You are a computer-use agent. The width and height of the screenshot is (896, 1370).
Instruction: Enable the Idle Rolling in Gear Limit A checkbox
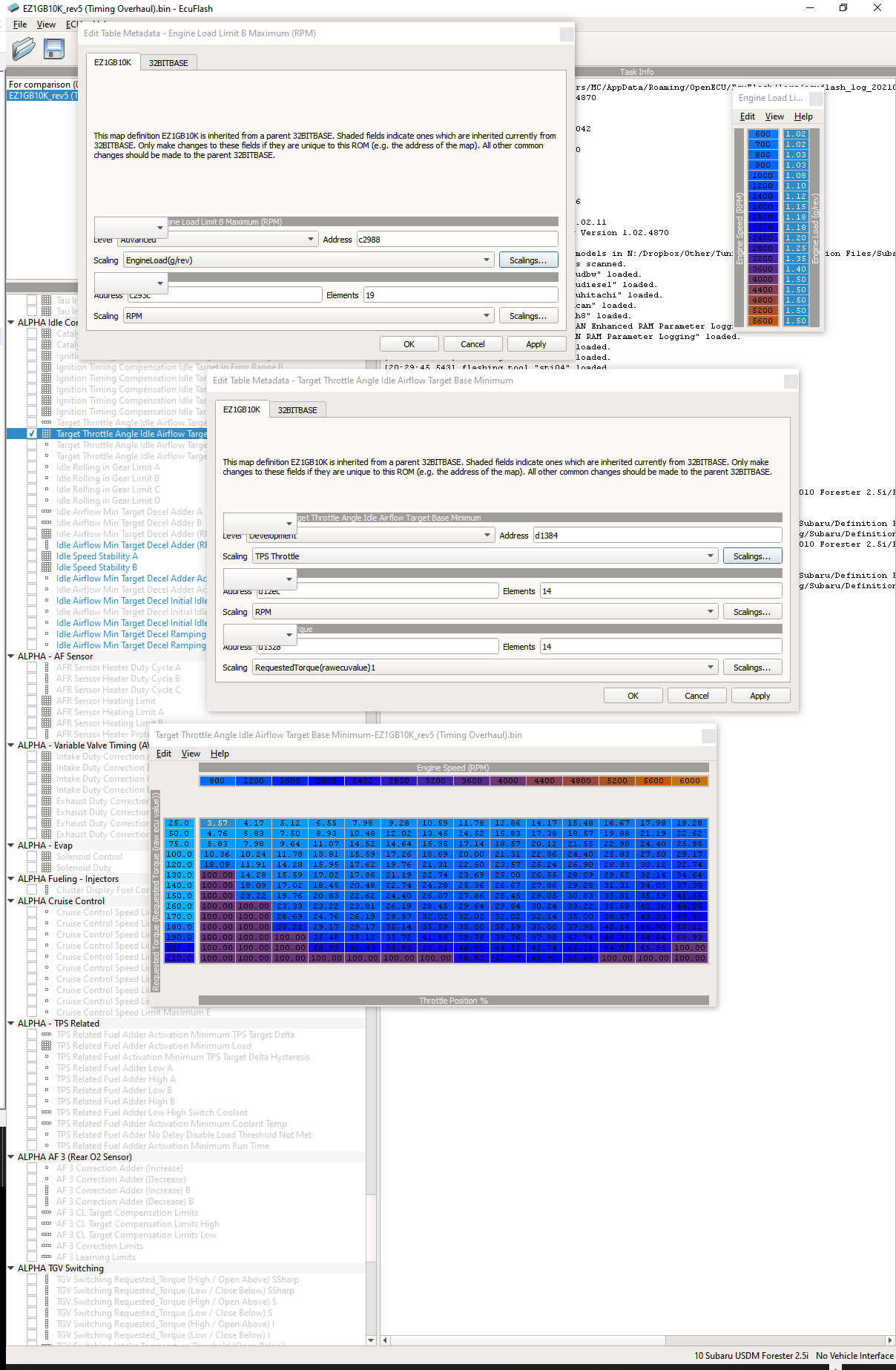click(x=32, y=467)
